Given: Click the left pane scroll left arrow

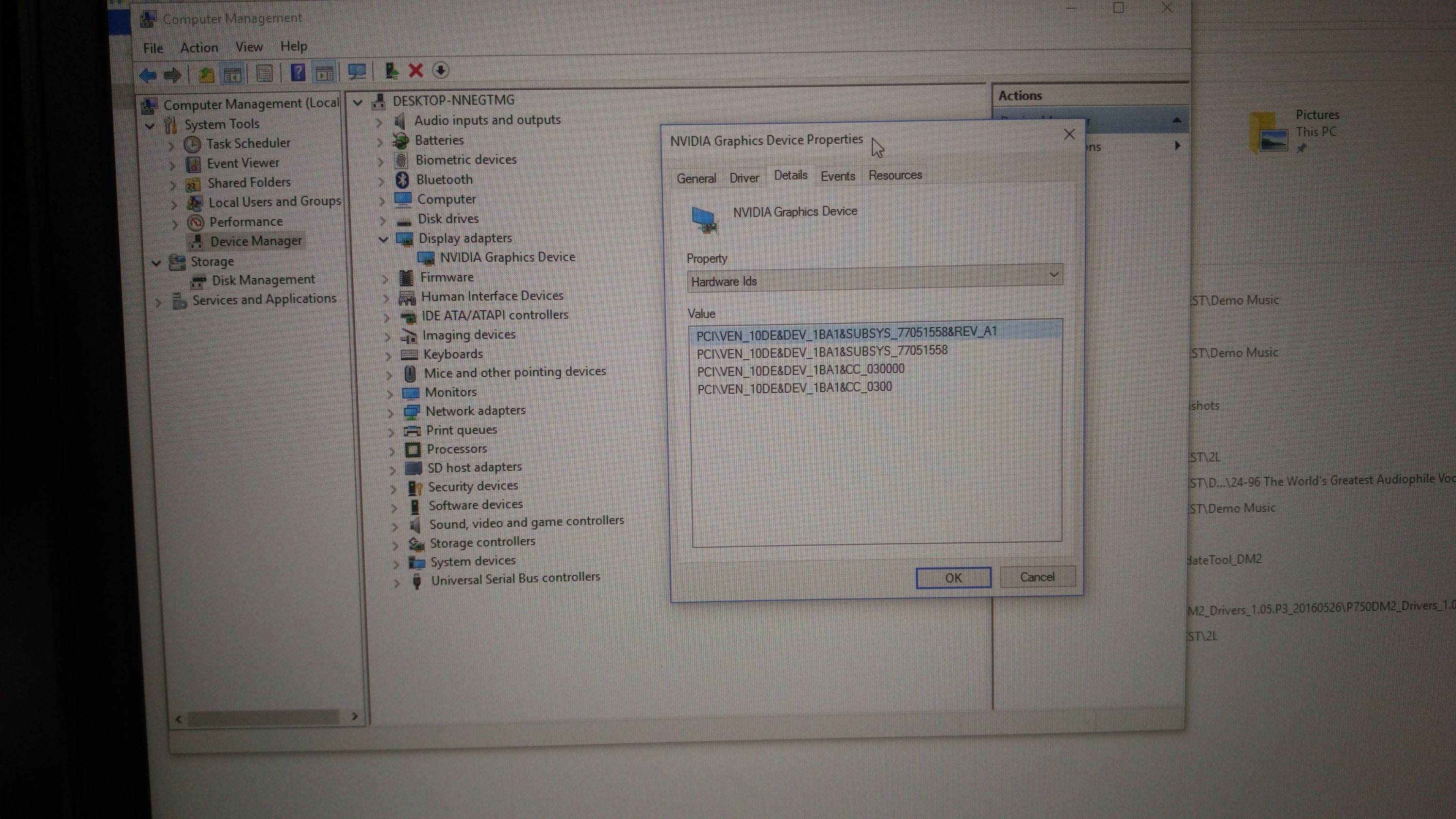Looking at the screenshot, I should click(x=179, y=719).
